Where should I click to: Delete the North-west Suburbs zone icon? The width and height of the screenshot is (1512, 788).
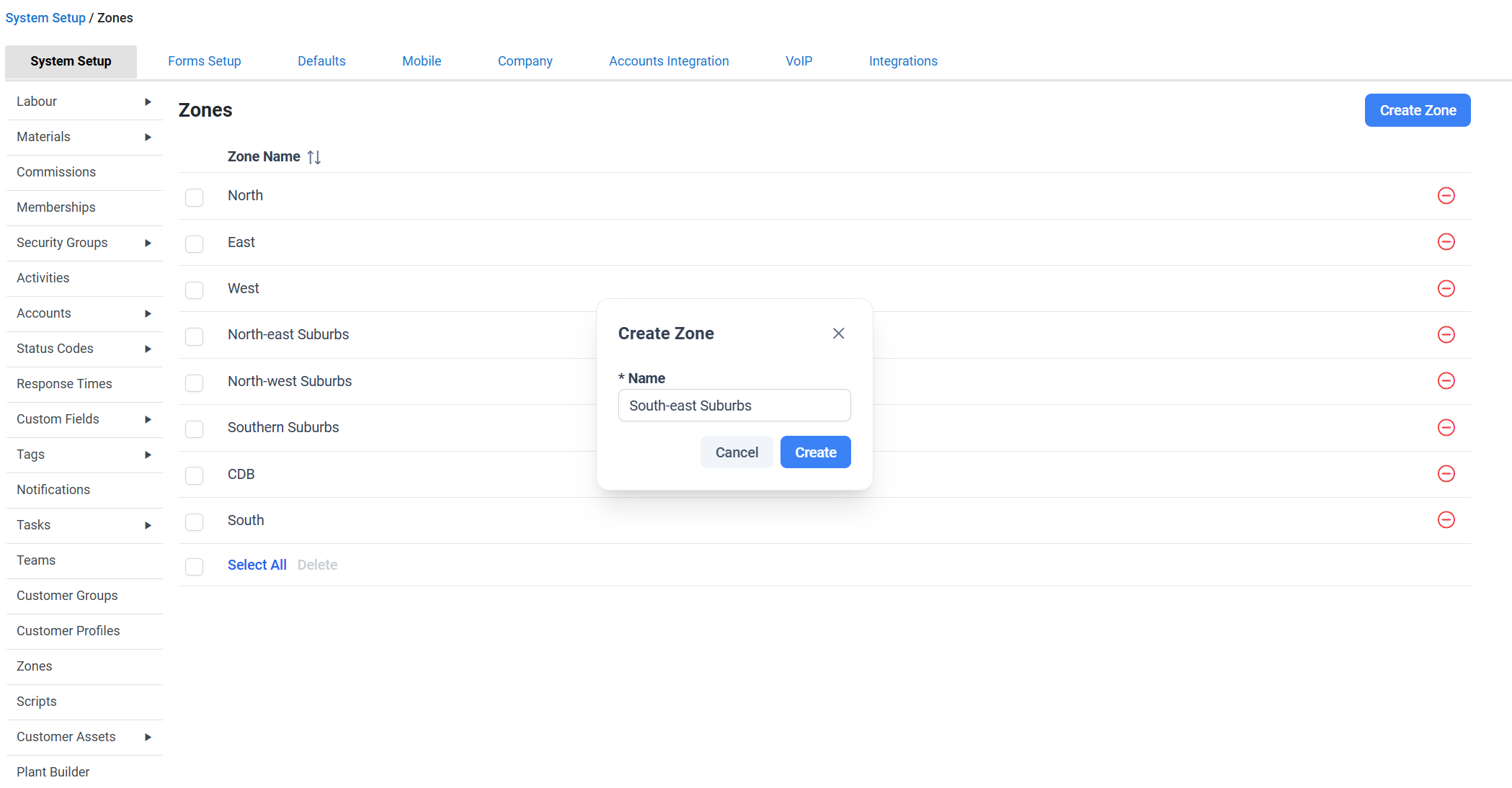(x=1446, y=381)
